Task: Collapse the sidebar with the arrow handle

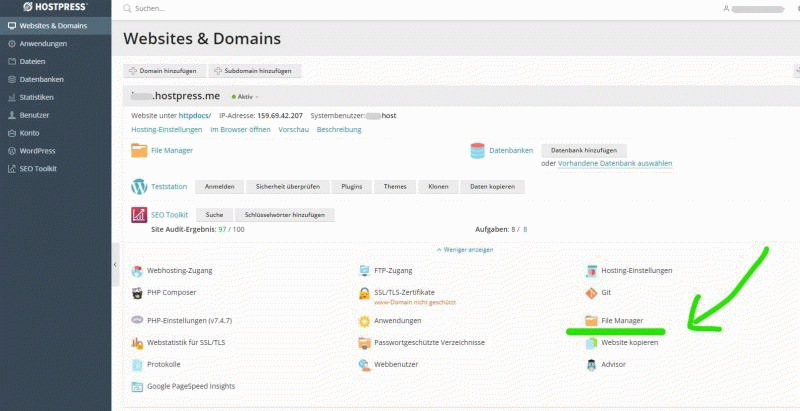Action: click(x=115, y=265)
